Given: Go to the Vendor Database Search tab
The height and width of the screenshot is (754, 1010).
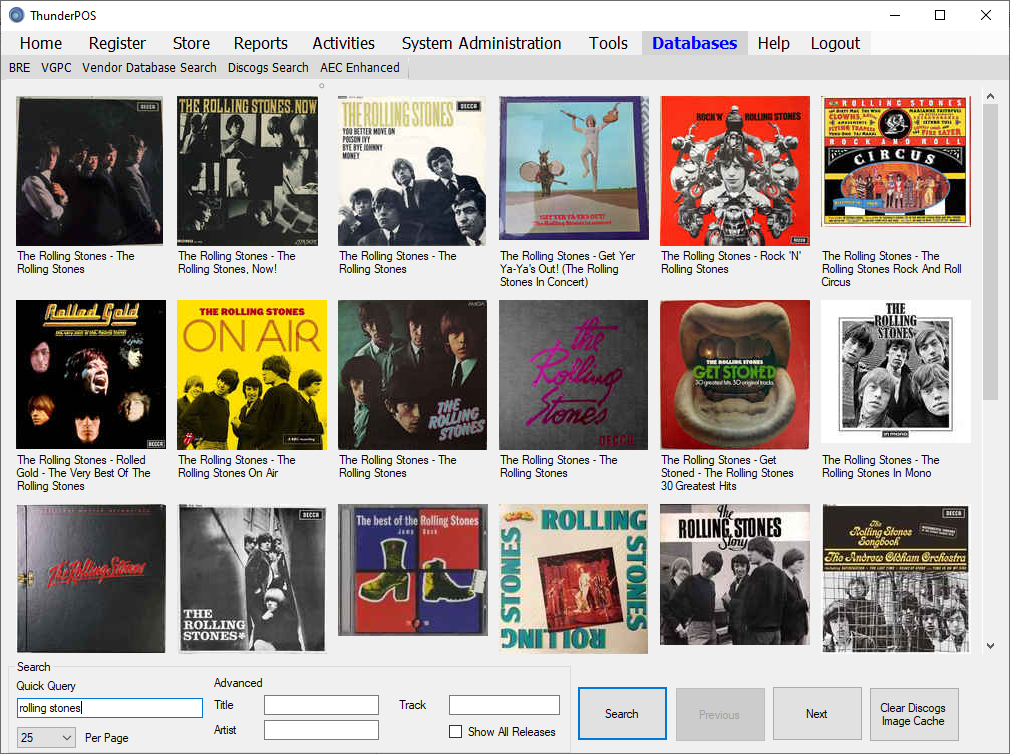Looking at the screenshot, I should pos(149,68).
